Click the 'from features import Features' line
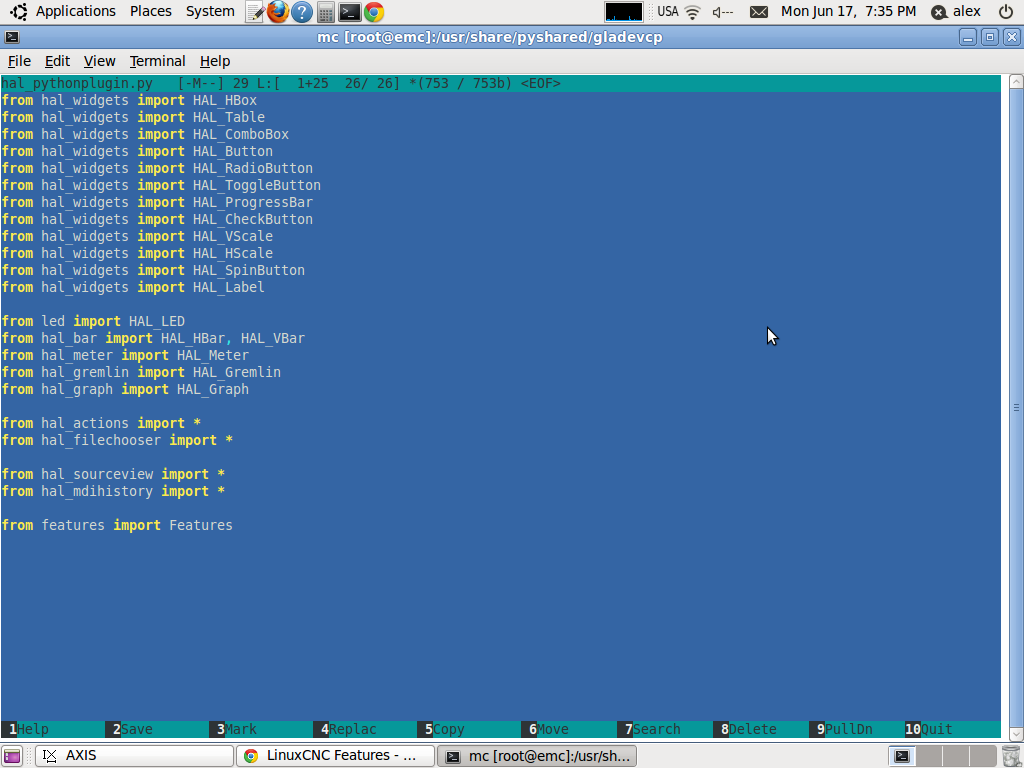This screenshot has height=768, width=1024. point(117,525)
